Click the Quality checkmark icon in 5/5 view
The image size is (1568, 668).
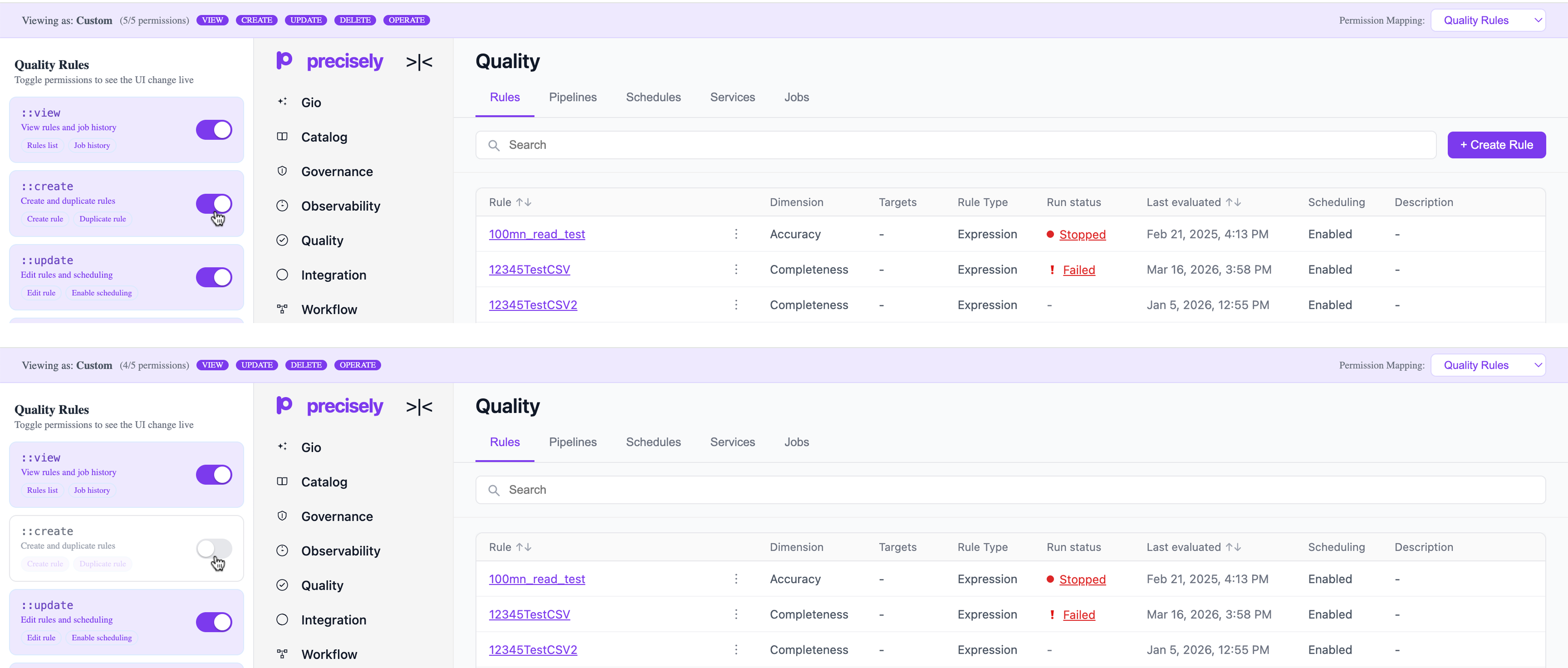pos(282,240)
